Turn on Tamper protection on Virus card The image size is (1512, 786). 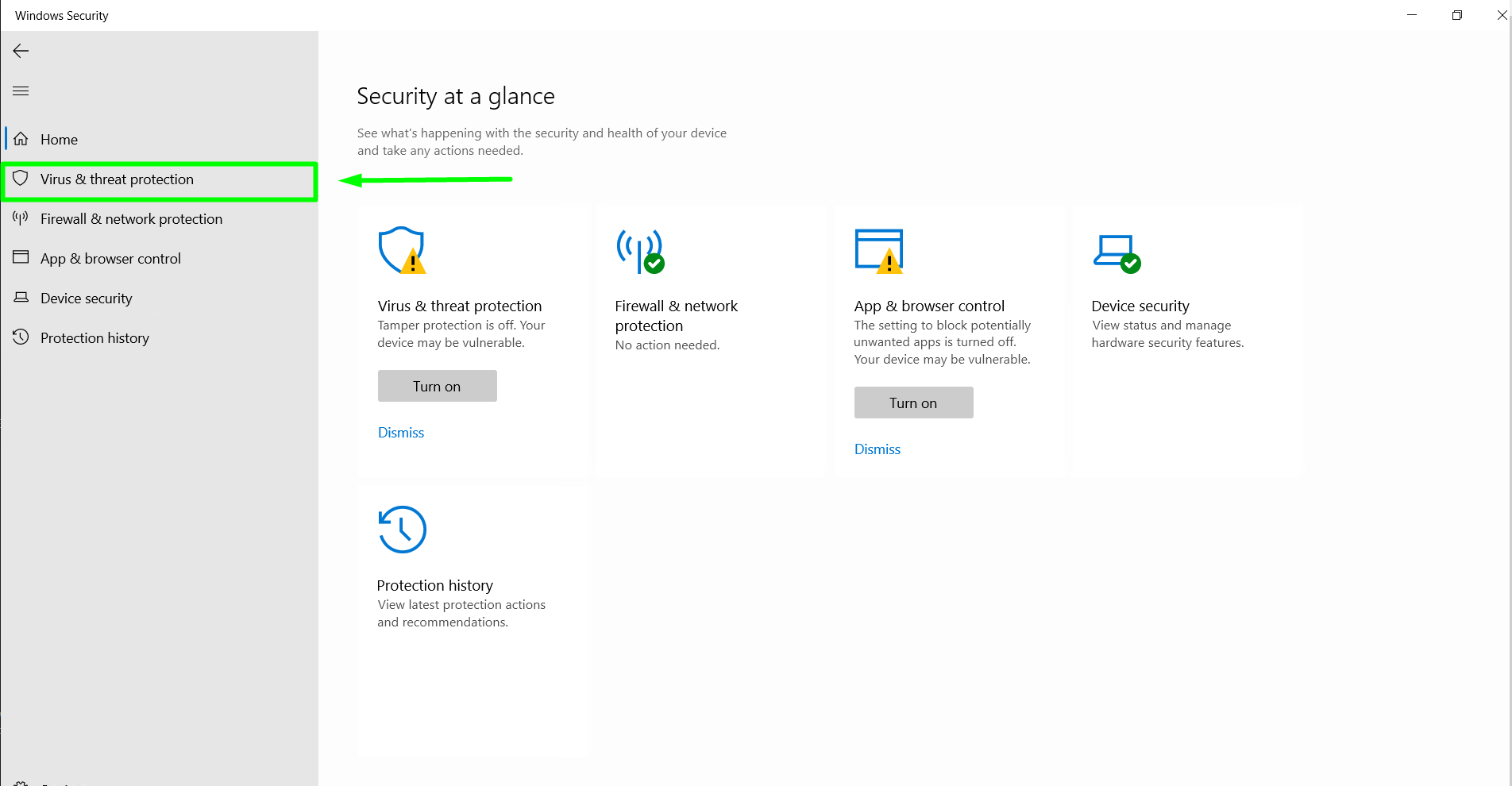[438, 386]
